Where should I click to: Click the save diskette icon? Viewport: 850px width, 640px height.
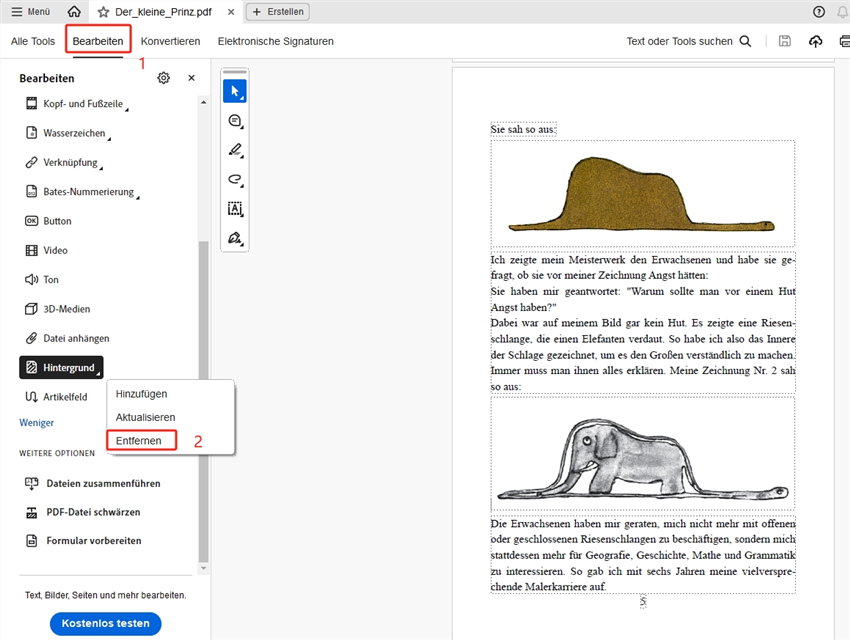(784, 41)
